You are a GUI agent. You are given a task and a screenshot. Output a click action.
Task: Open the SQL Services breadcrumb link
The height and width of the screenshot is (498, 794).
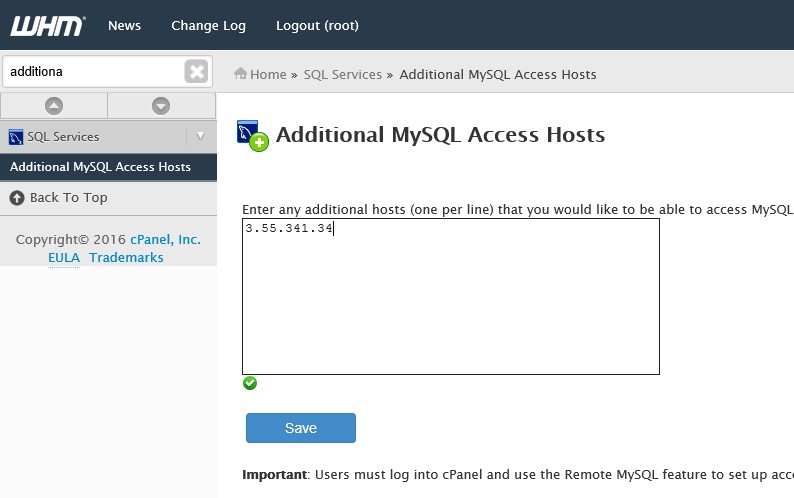[x=343, y=74]
